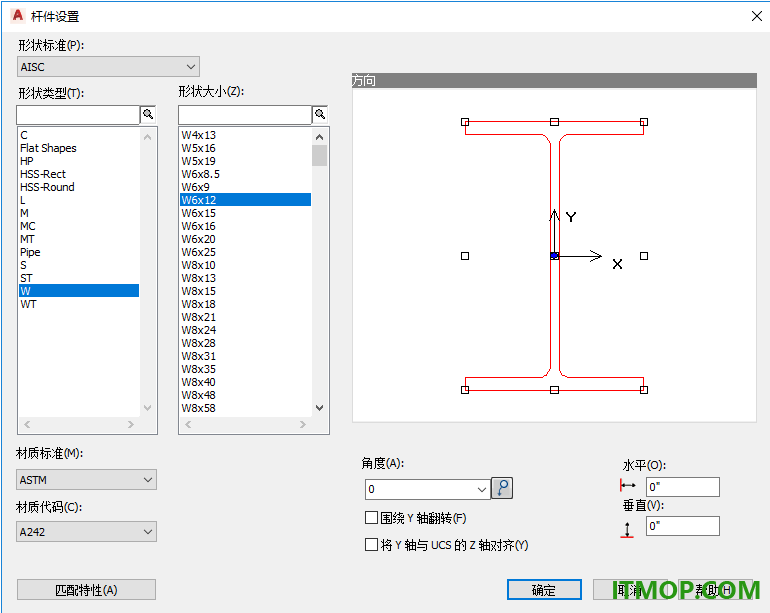770x613 pixels.
Task: Select the top-center justification grip in preview
Action: (554, 122)
